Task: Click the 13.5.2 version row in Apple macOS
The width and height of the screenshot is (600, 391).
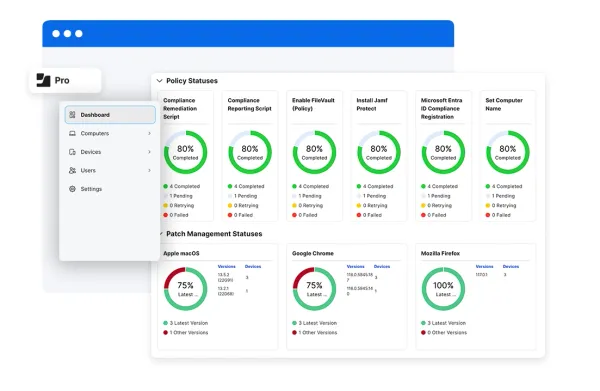Action: 233,277
